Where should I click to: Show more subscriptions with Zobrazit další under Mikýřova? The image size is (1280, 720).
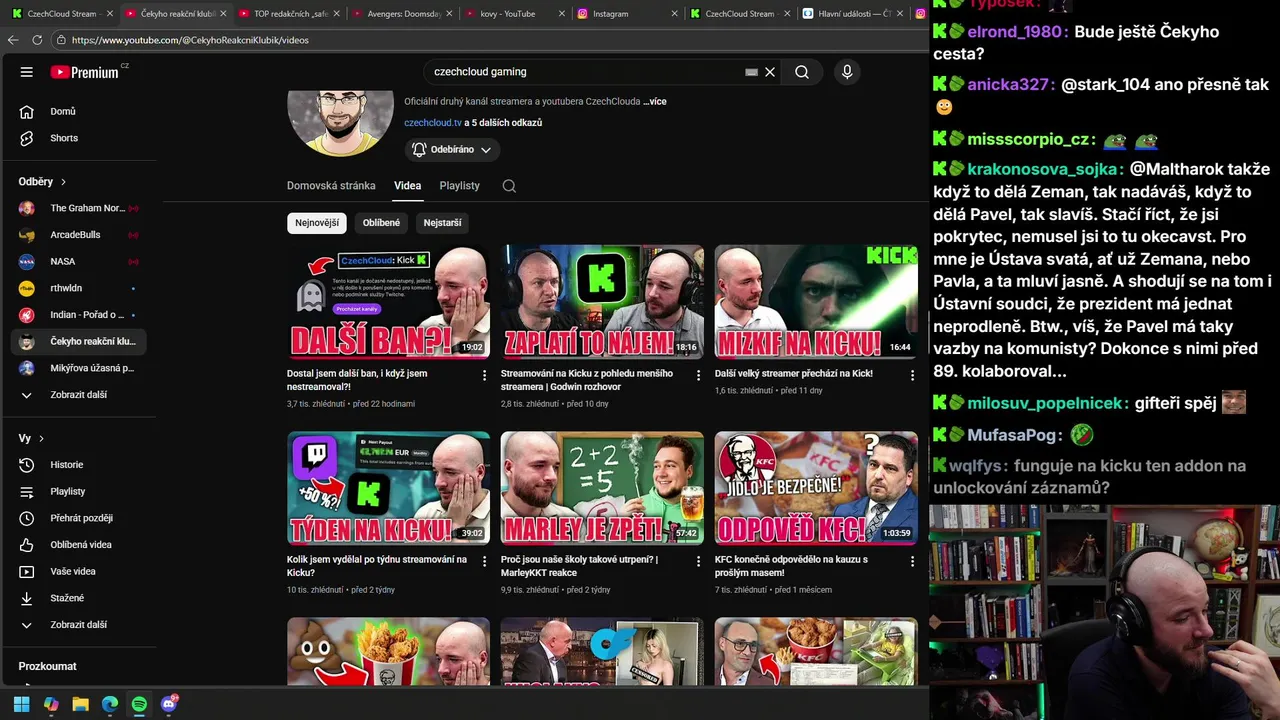(x=78, y=395)
